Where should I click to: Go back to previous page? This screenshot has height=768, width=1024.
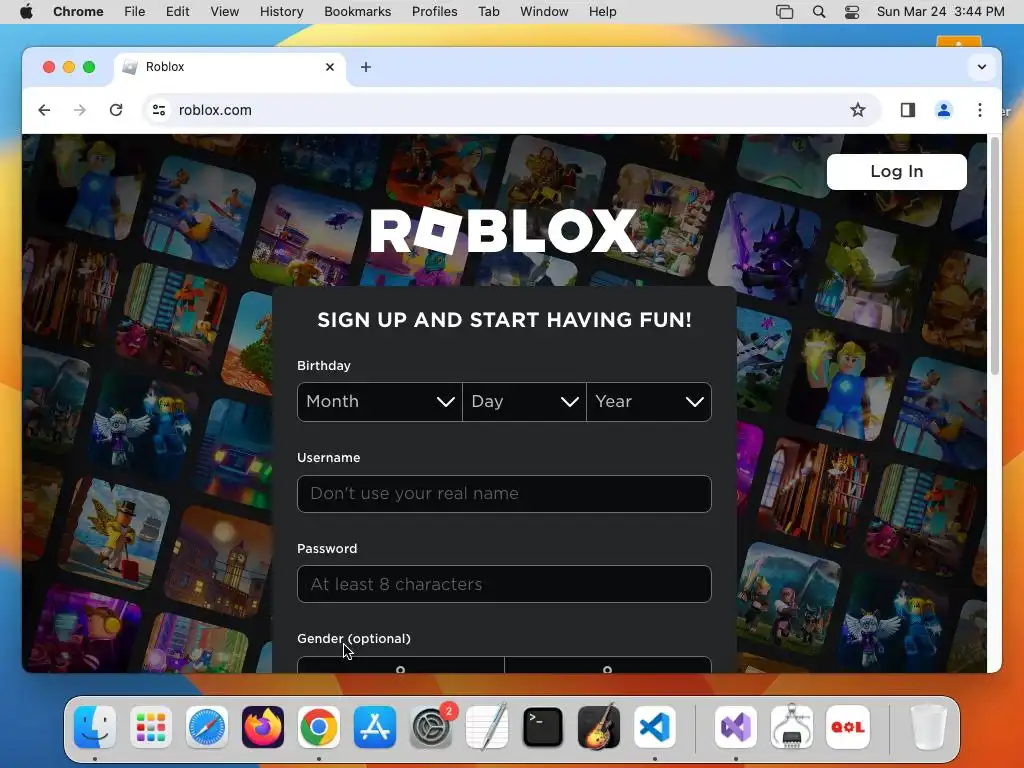(44, 110)
